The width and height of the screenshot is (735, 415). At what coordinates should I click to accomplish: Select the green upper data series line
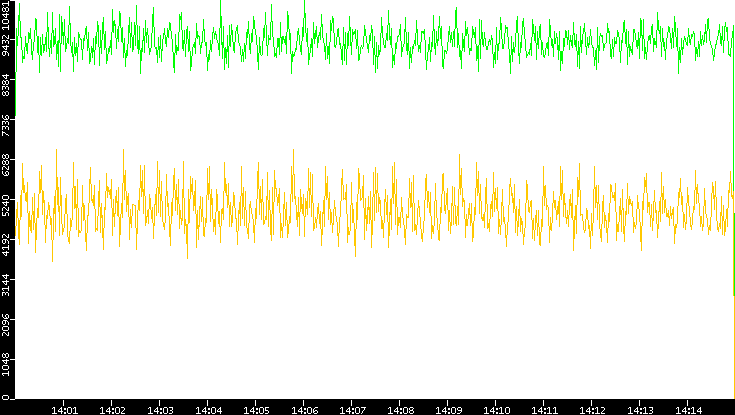pos(375,41)
